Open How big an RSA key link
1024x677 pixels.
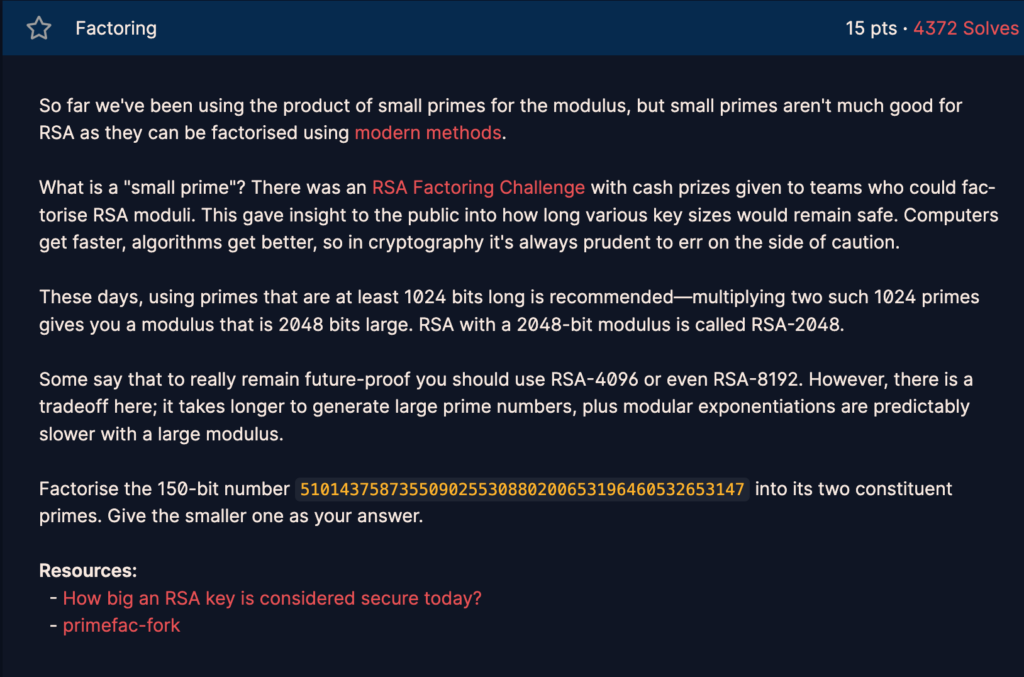coord(272,598)
